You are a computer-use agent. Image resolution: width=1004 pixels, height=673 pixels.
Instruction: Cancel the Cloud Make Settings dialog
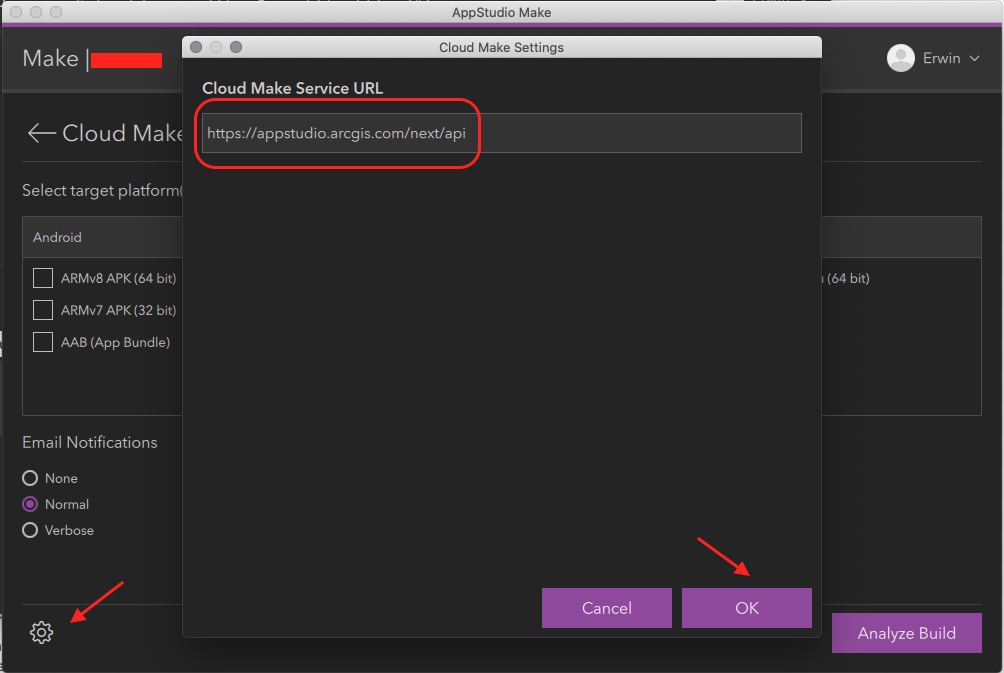tap(606, 608)
